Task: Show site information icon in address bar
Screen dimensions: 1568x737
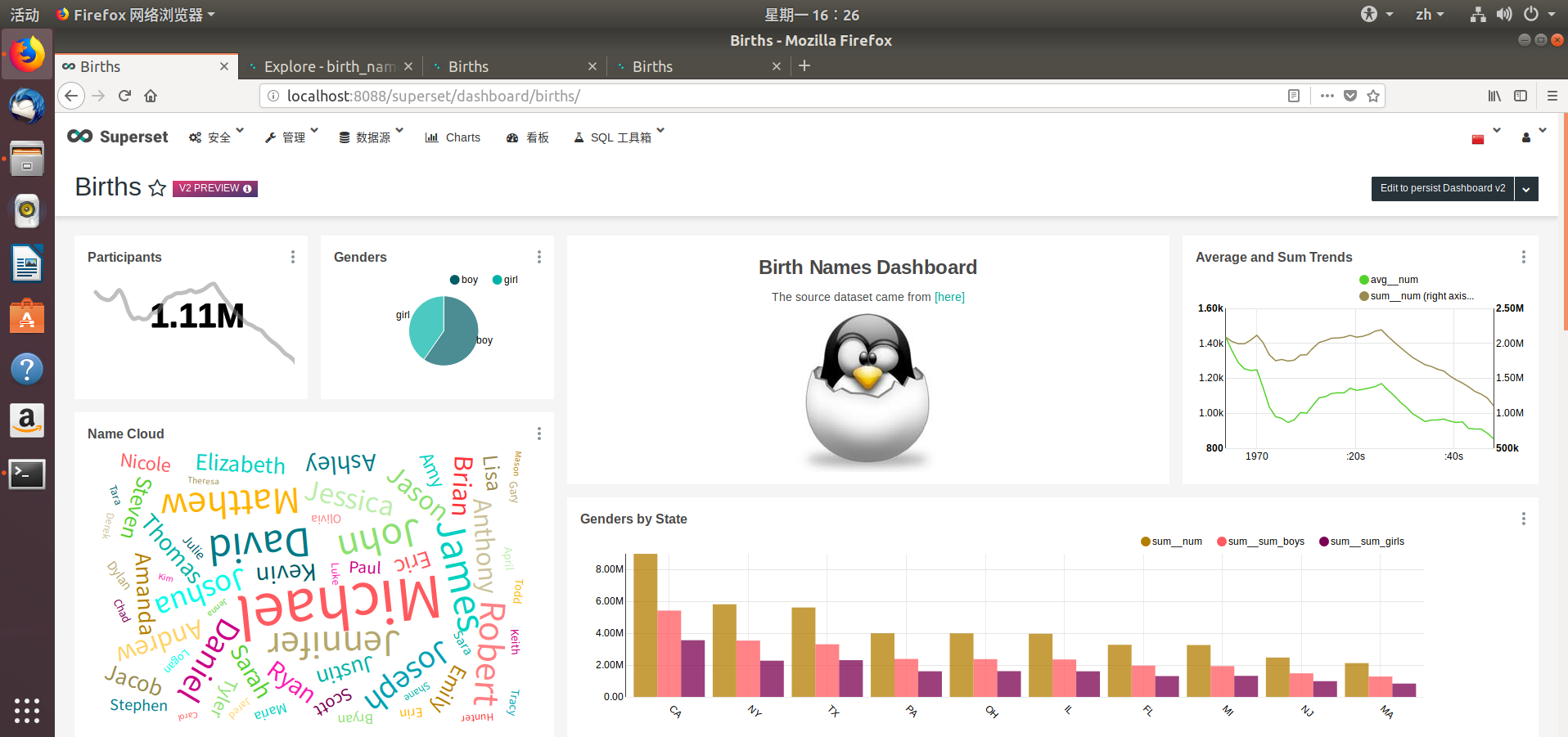Action: 273,96
